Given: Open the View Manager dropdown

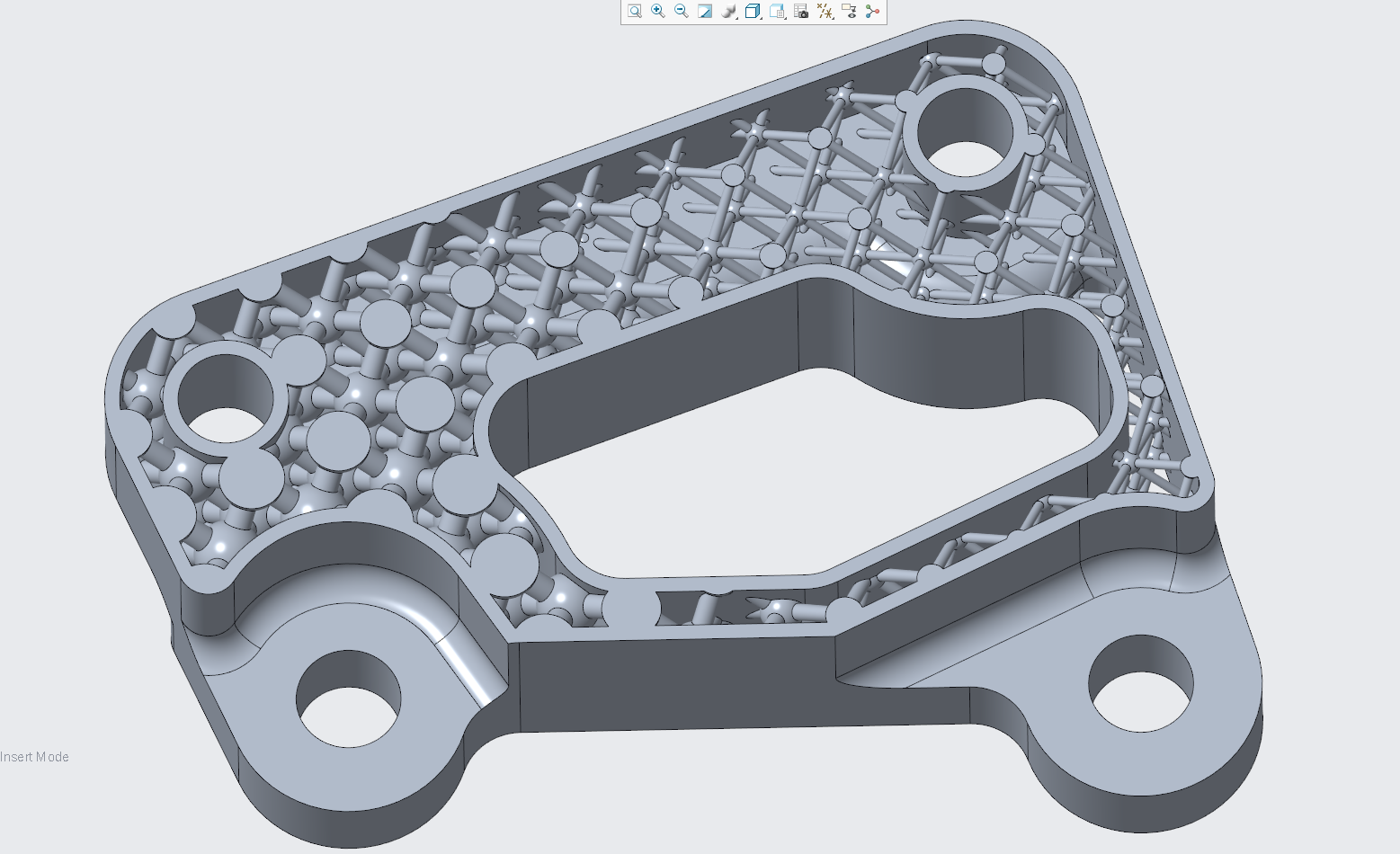Looking at the screenshot, I should tap(778, 12).
